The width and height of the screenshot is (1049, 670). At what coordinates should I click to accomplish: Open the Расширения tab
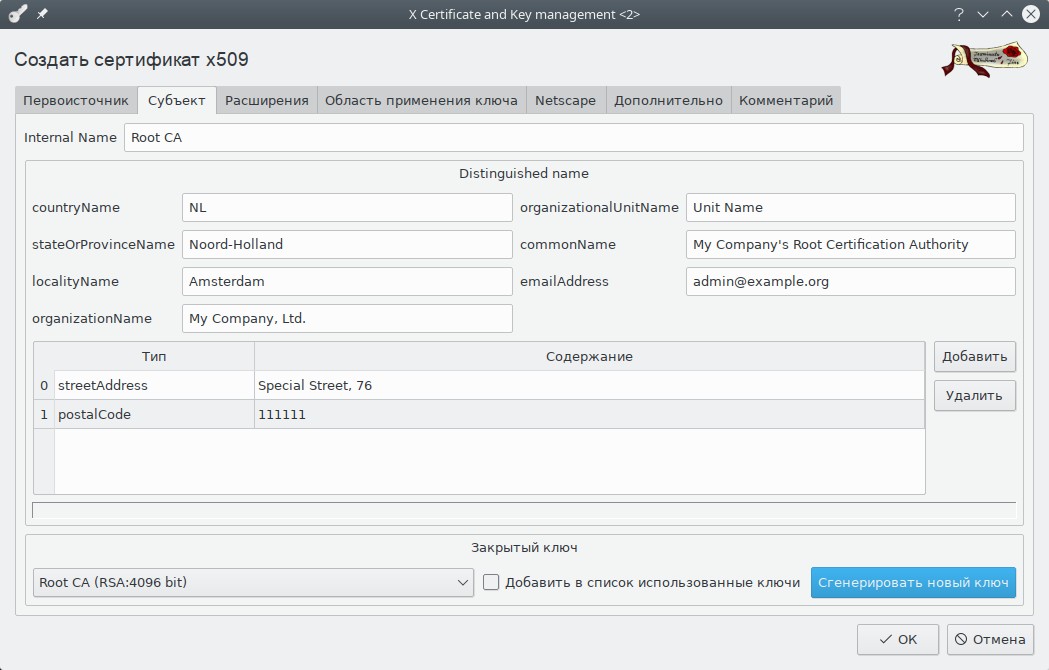(266, 101)
